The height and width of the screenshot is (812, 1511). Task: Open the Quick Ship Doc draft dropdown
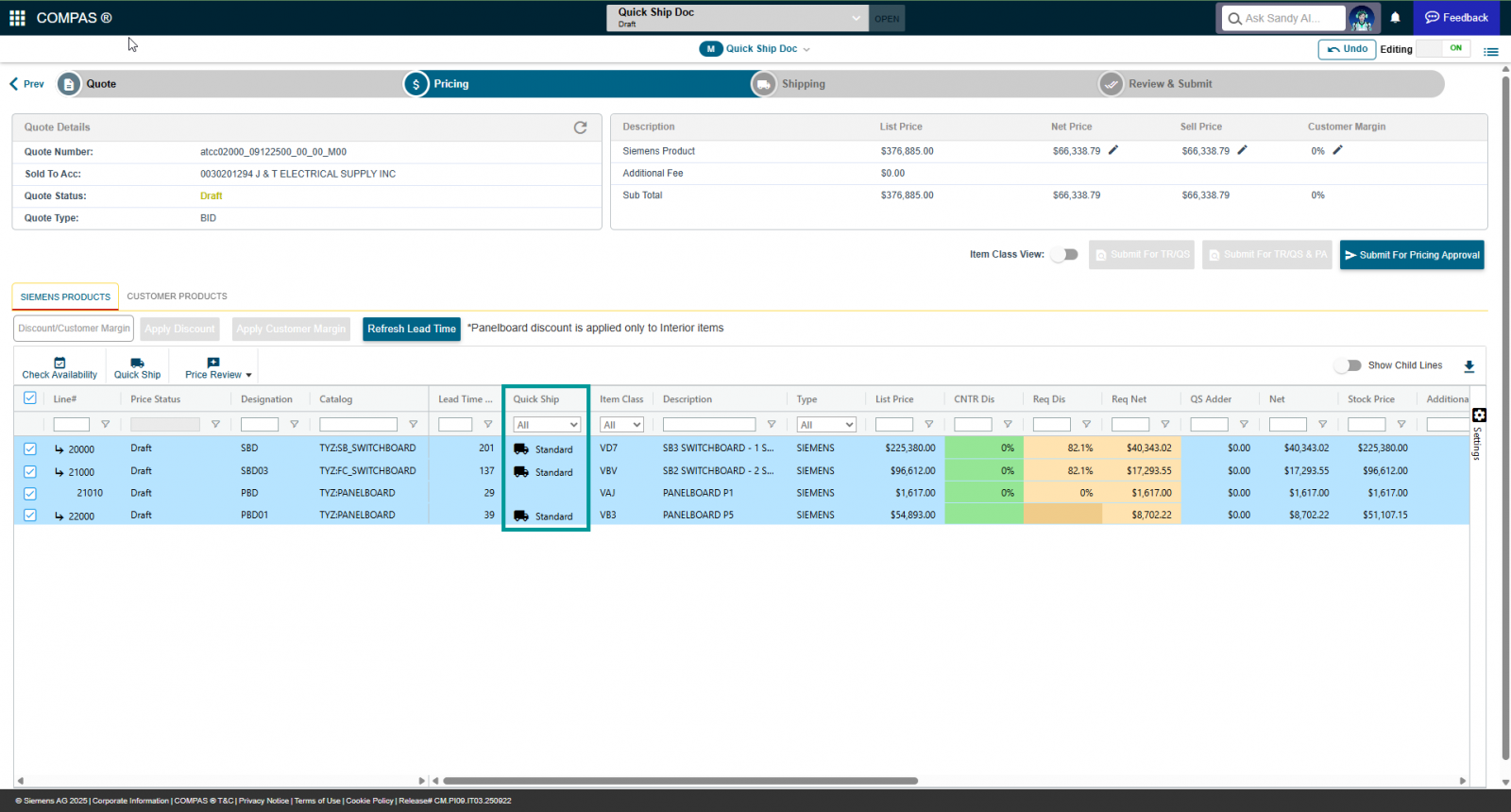737,18
